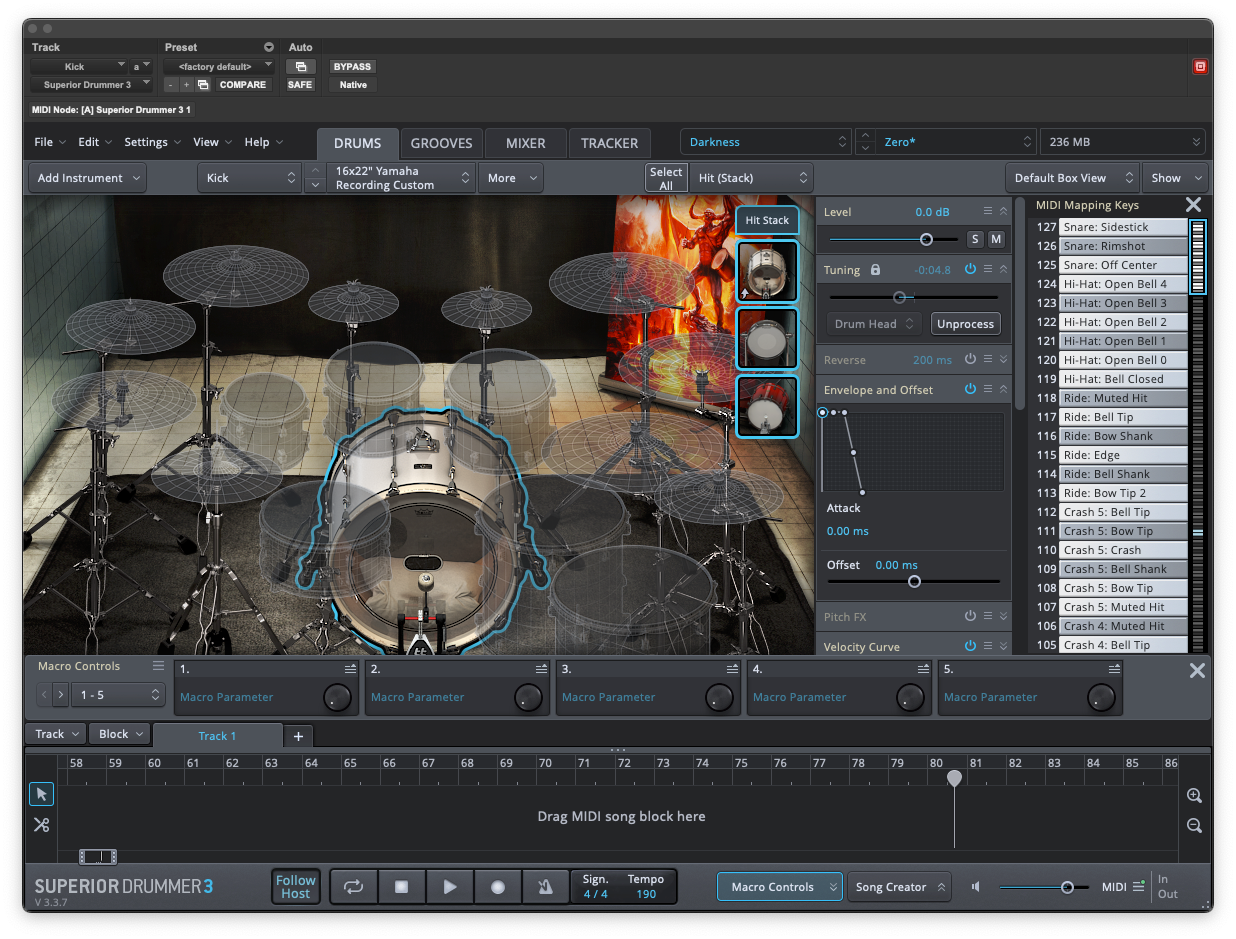Click the Unprocess button
The height and width of the screenshot is (939, 1236).
click(x=965, y=324)
